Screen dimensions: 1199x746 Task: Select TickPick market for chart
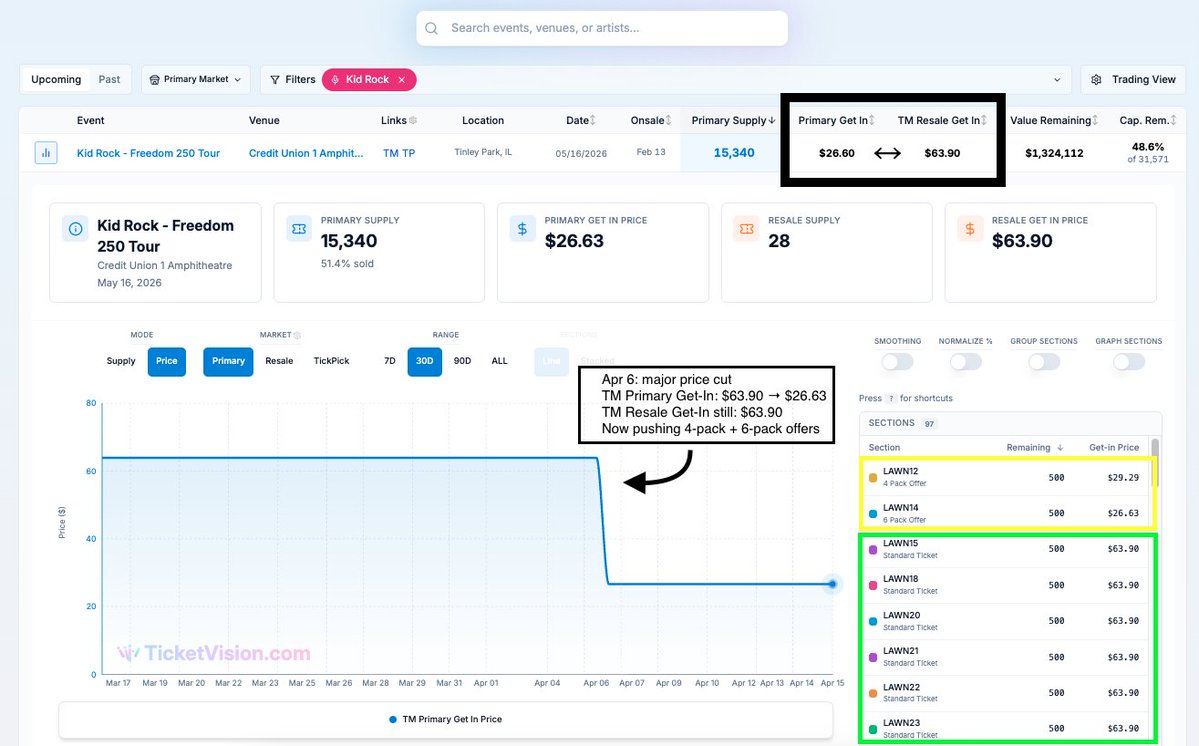point(331,361)
